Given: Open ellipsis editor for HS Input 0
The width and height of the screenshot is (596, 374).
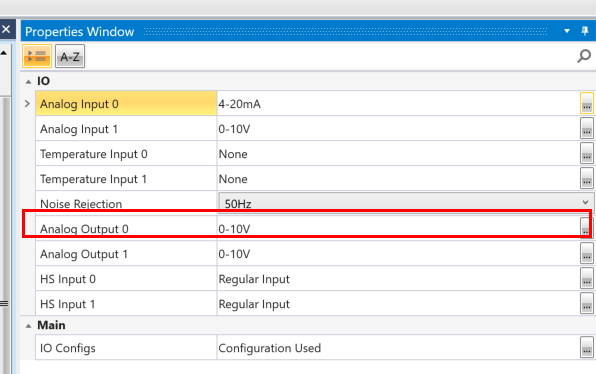Looking at the screenshot, I should pyautogui.click(x=587, y=278).
